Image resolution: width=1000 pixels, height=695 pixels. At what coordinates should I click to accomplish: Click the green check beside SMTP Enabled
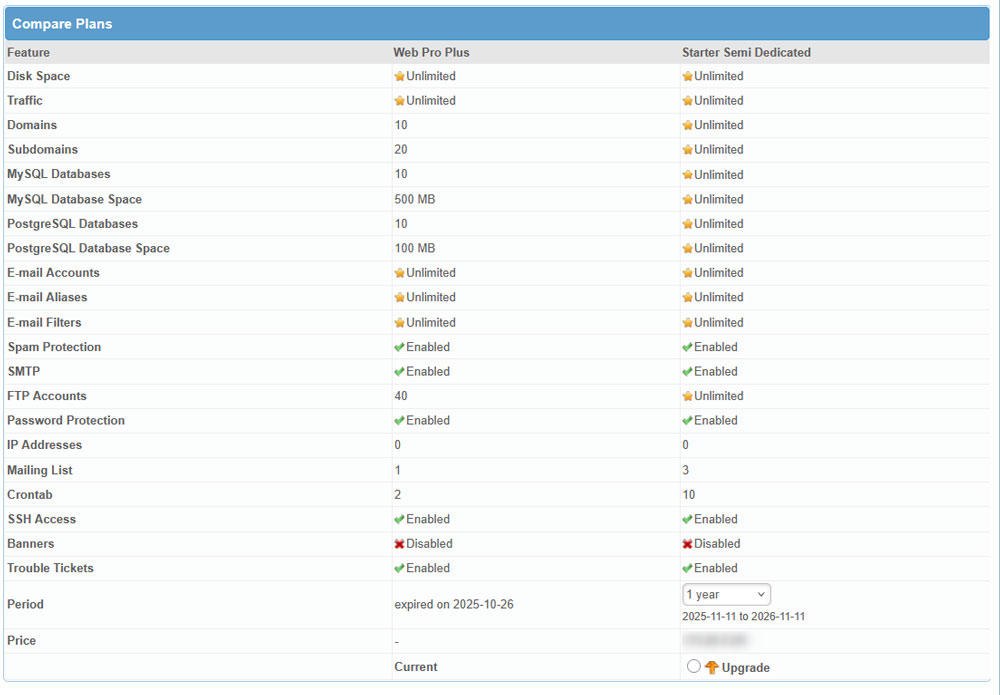399,371
